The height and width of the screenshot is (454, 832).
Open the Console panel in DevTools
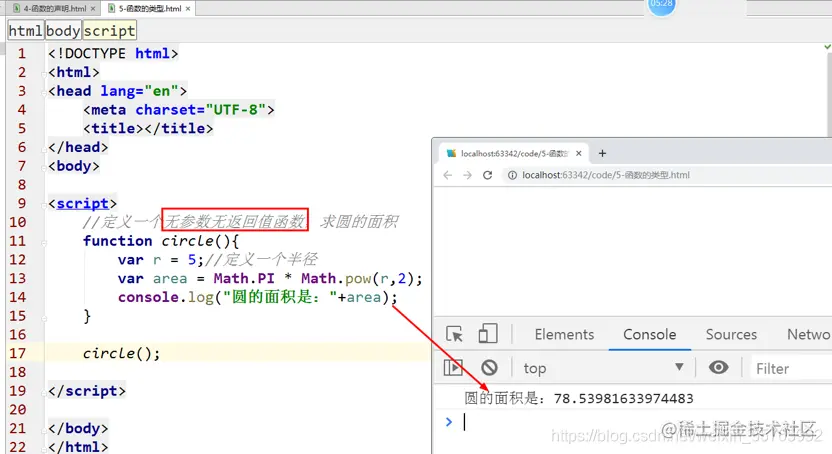pyautogui.click(x=649, y=335)
